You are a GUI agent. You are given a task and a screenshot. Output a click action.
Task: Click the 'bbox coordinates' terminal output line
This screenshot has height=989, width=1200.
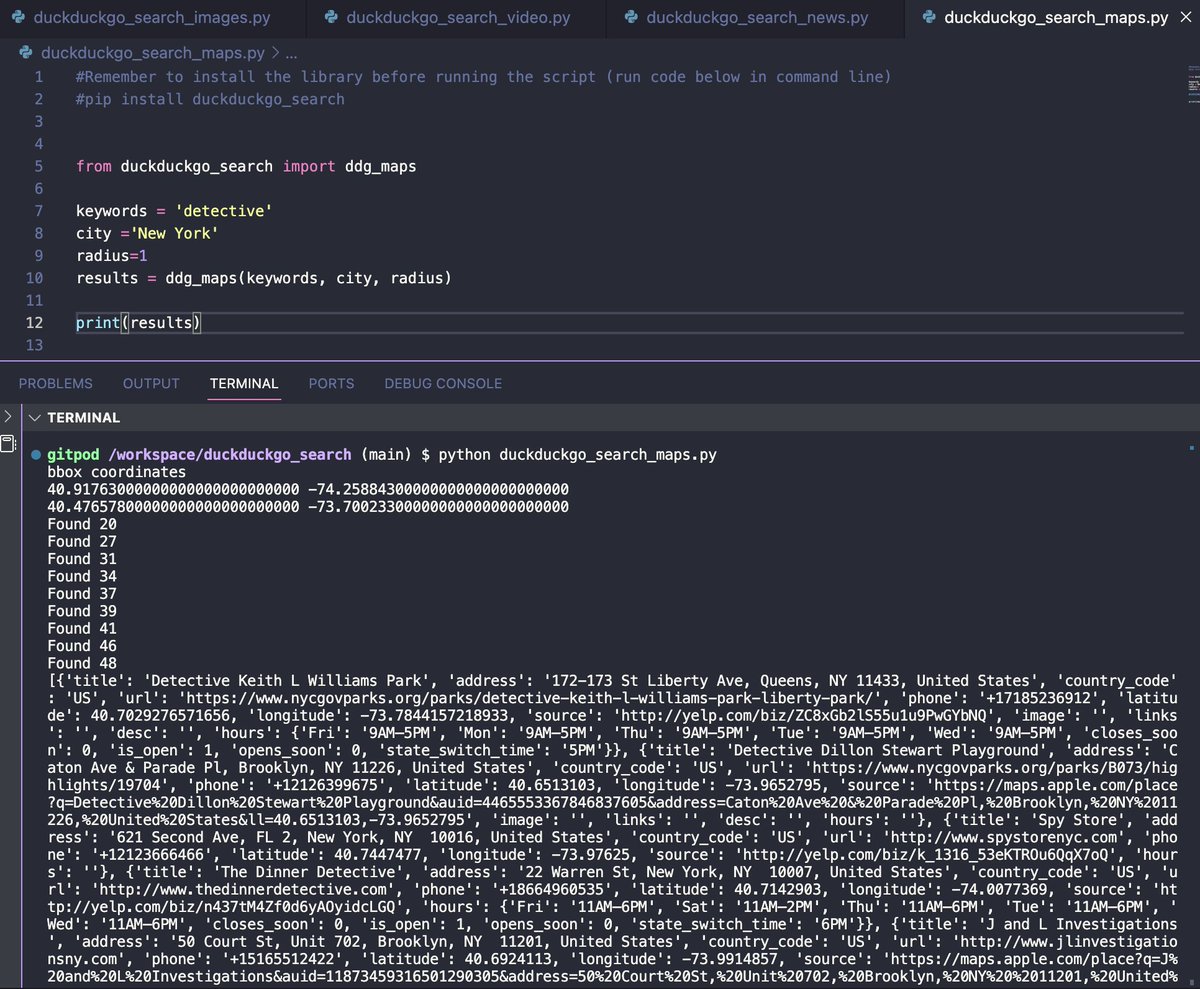[x=117, y=472]
